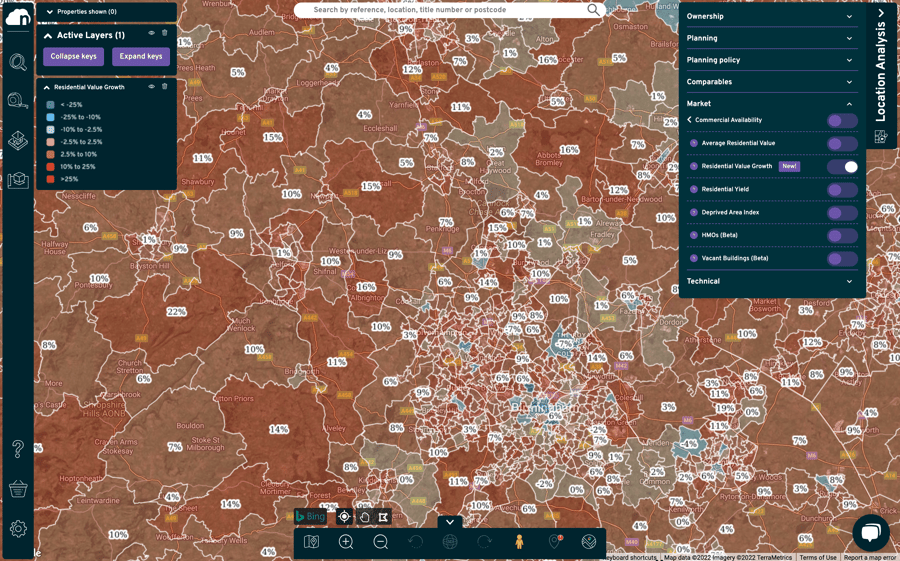
Task: Expand the Properties shown panel
Action: click(50, 12)
